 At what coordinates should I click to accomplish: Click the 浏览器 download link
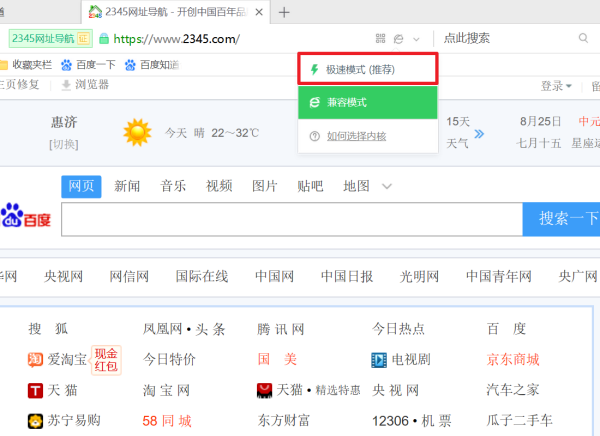[85, 85]
